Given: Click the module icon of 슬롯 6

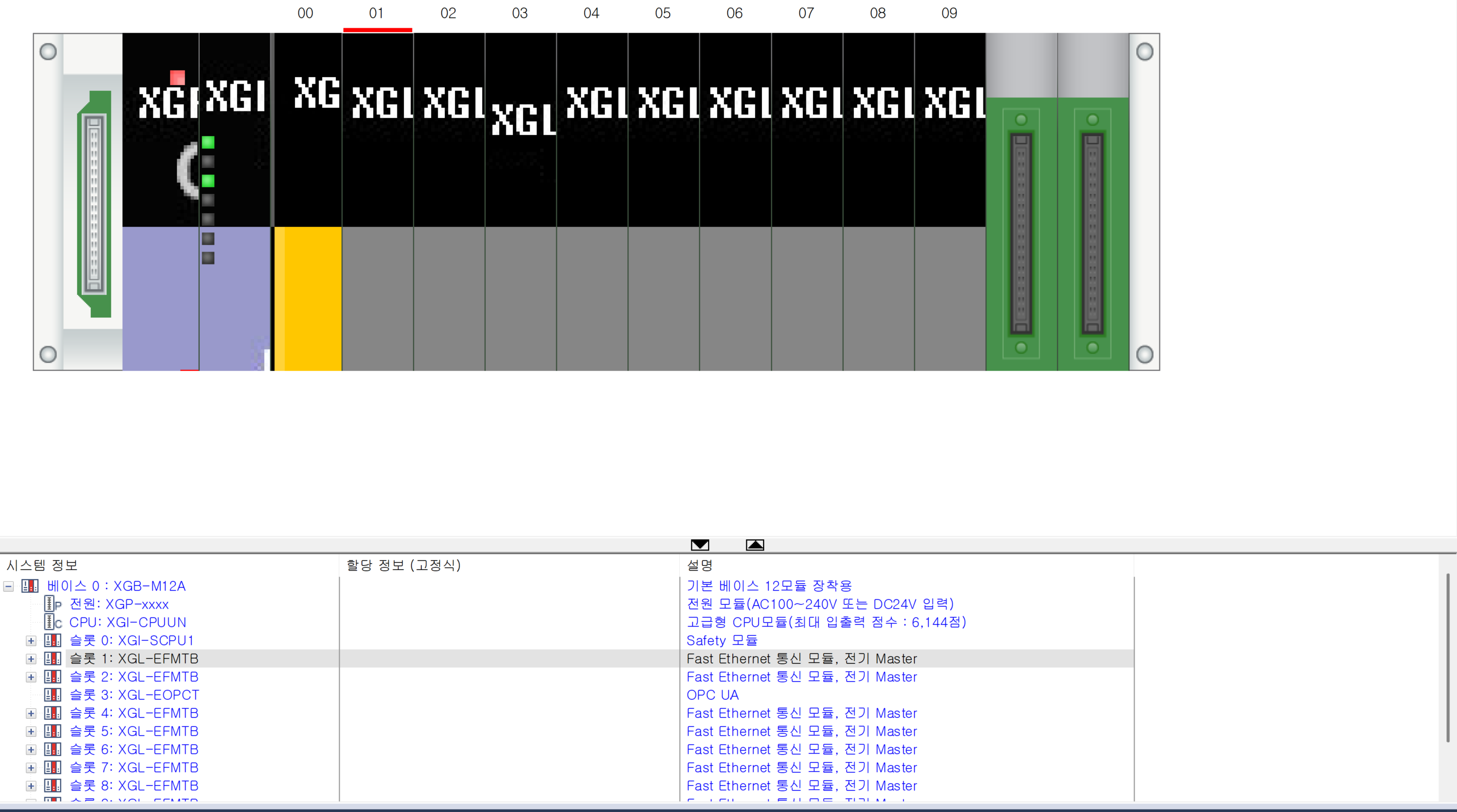Looking at the screenshot, I should pos(52,748).
